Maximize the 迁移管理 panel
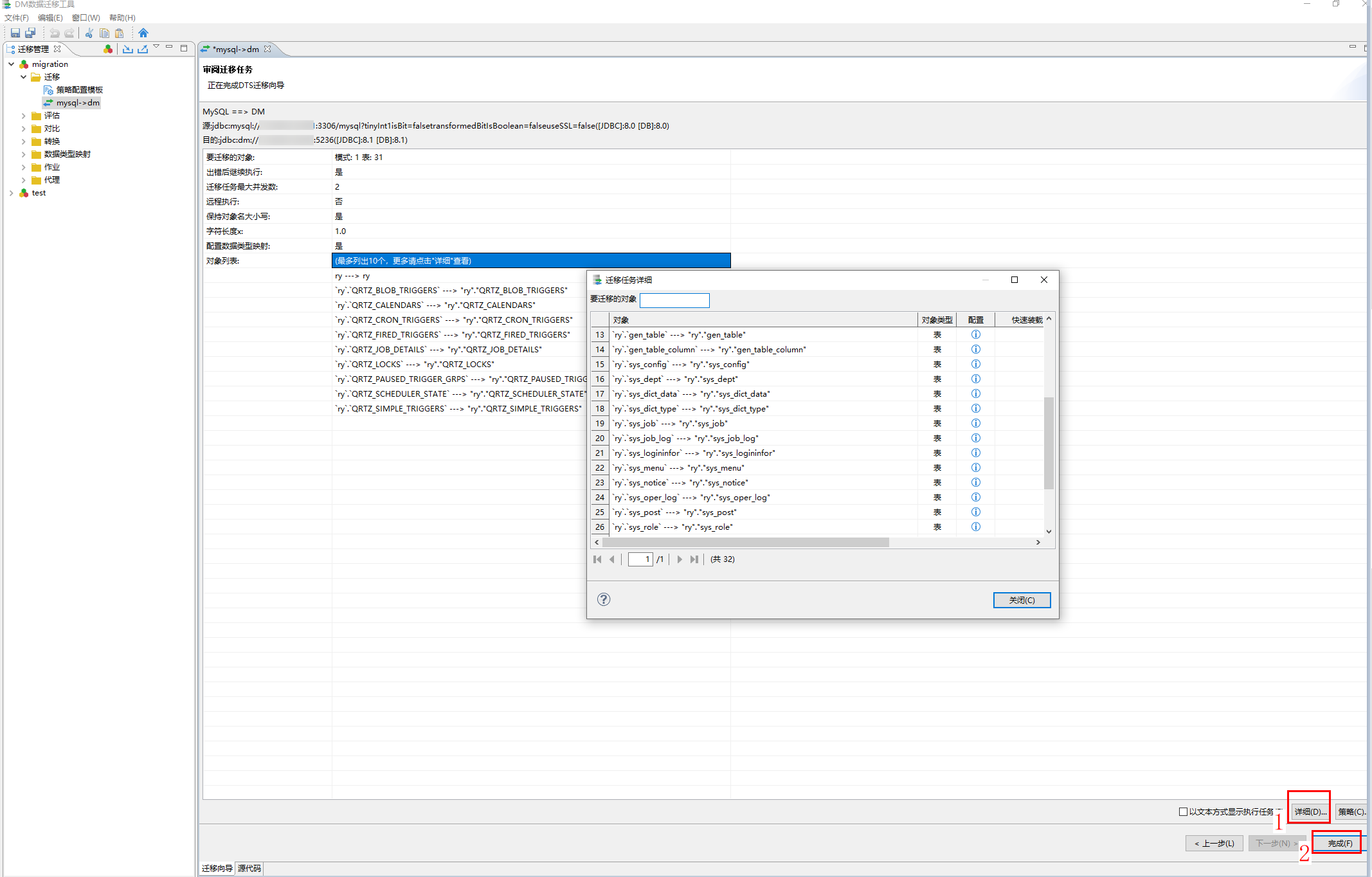 click(184, 48)
